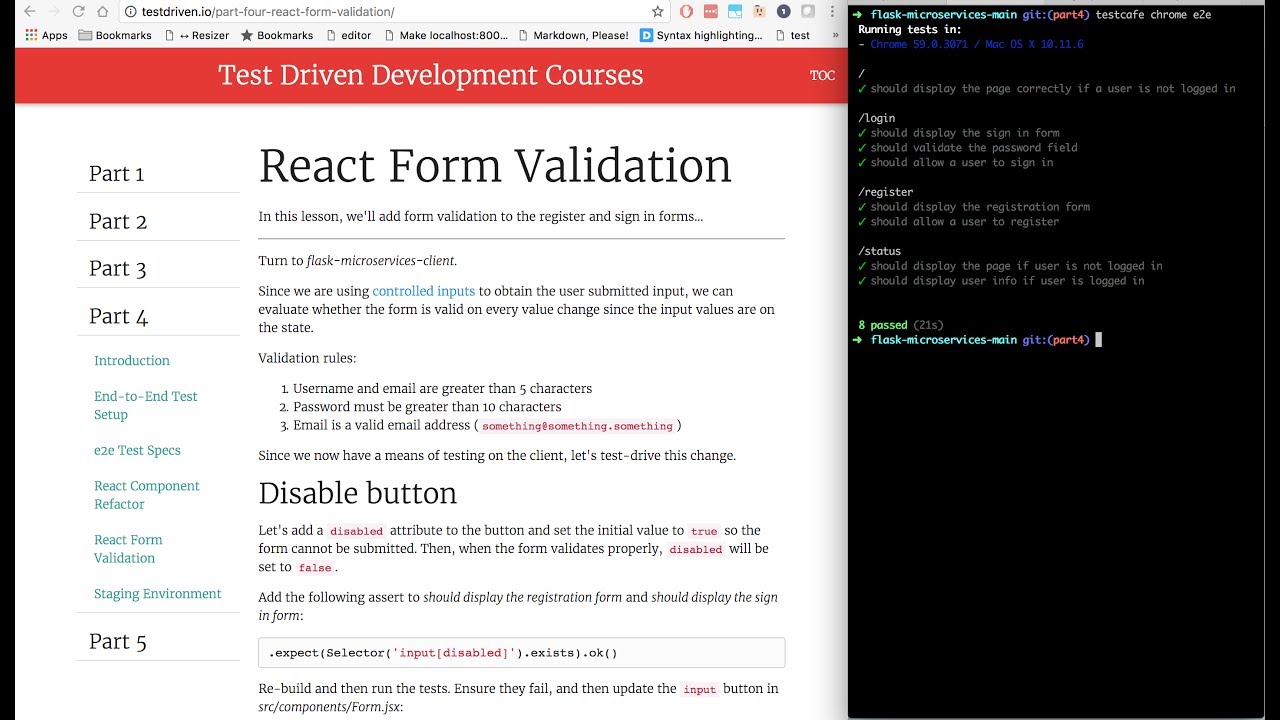Click the Test Driven Development Courses title
This screenshot has height=720, width=1280.
430,75
